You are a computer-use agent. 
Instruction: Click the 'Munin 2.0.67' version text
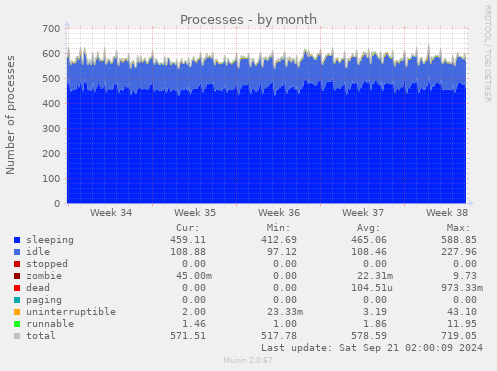[x=248, y=360]
